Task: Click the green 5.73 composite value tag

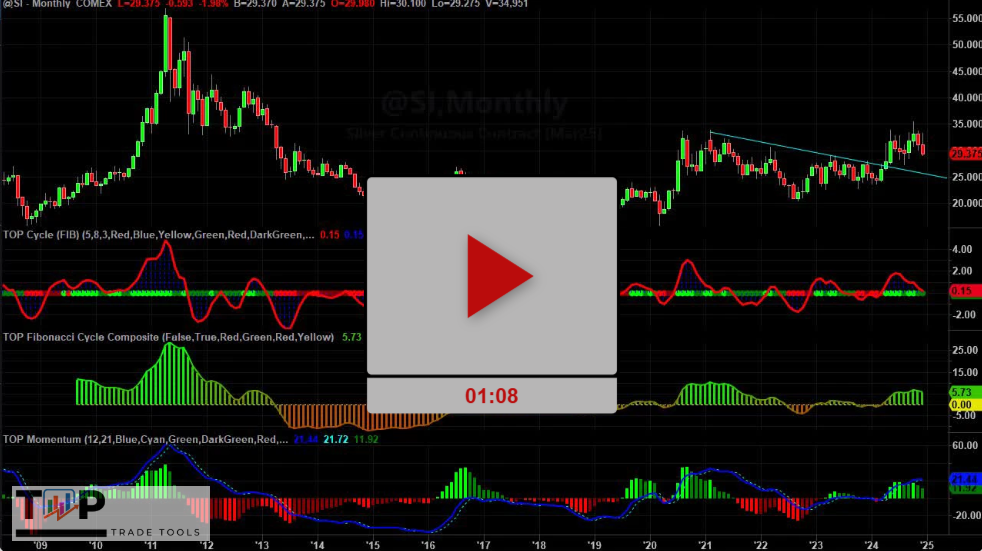Action: tap(966, 393)
